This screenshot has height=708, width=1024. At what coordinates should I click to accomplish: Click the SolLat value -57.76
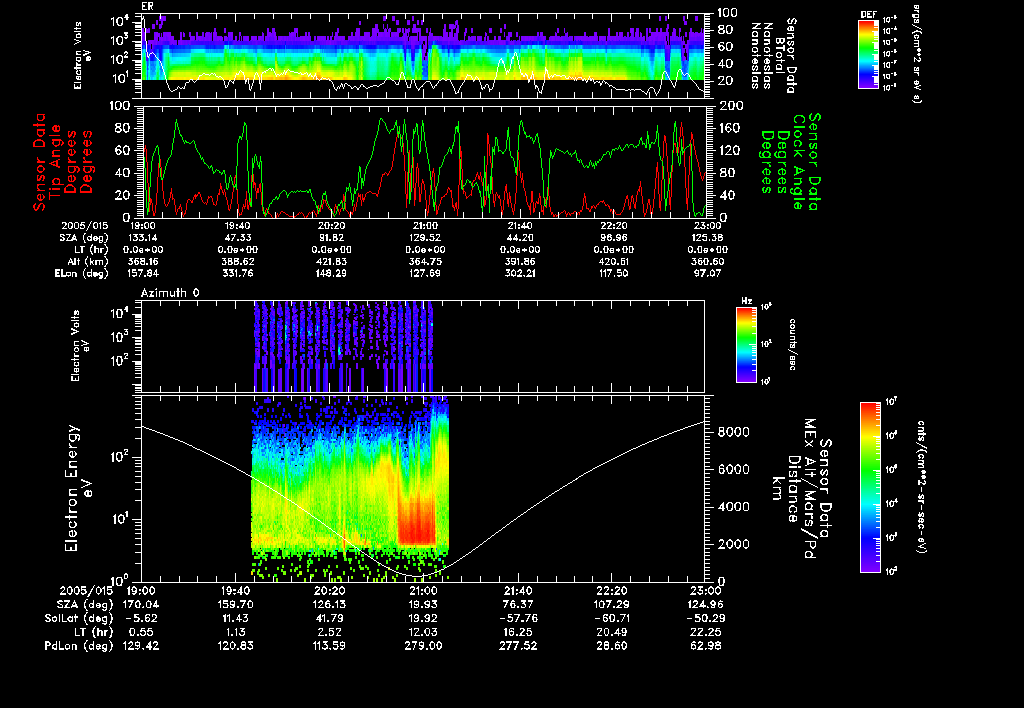(517, 618)
